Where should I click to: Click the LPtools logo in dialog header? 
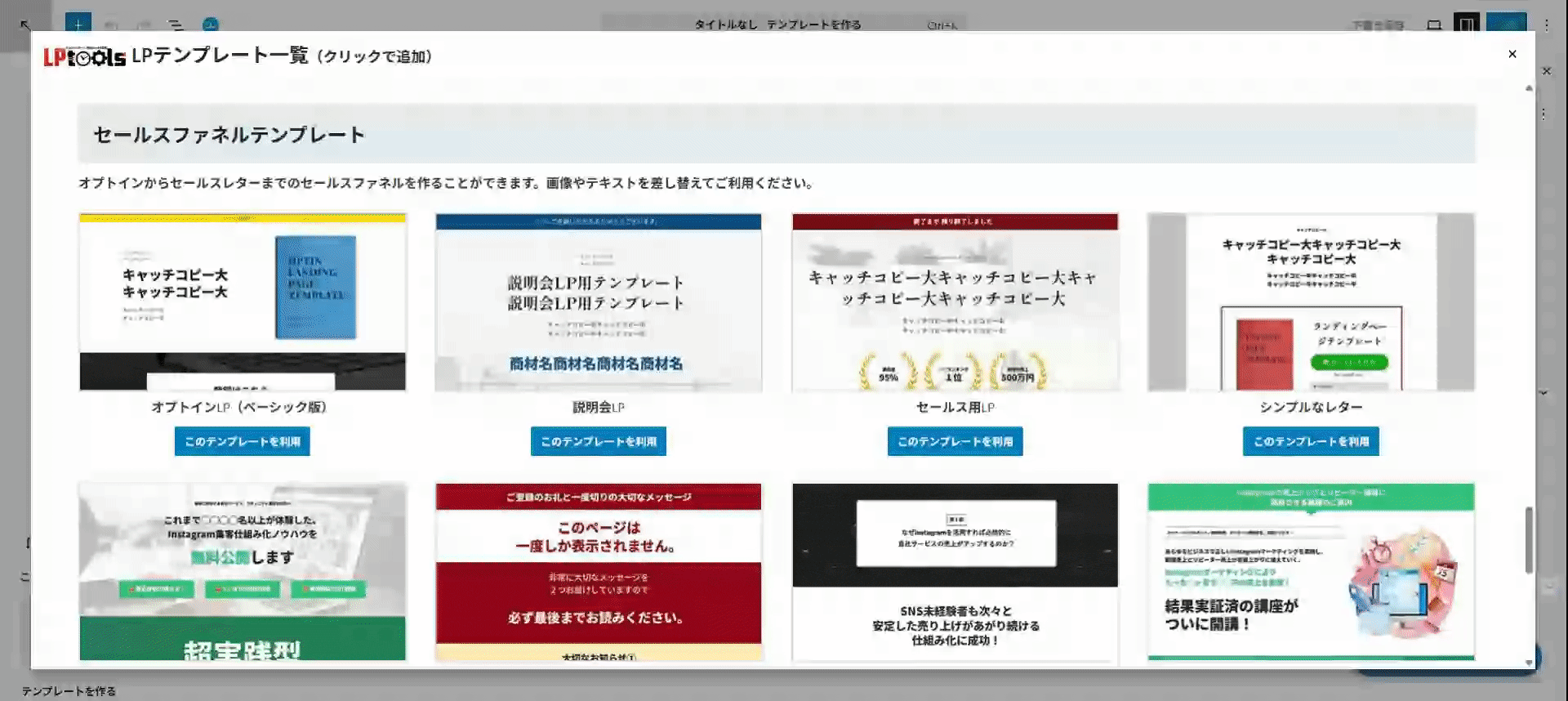click(85, 56)
